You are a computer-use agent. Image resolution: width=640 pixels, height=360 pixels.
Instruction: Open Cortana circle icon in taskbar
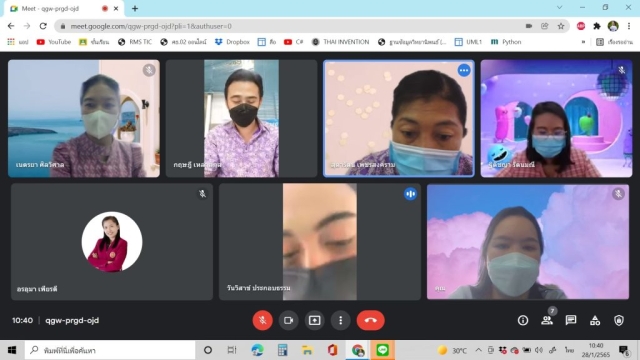(208, 350)
